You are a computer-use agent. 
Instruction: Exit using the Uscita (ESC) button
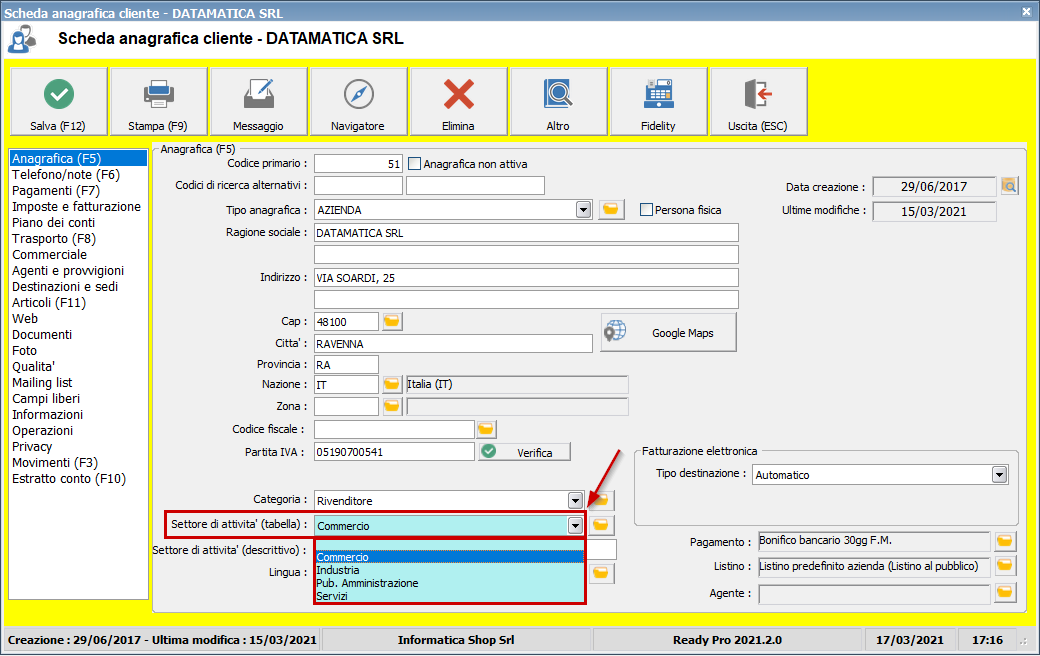coord(759,101)
